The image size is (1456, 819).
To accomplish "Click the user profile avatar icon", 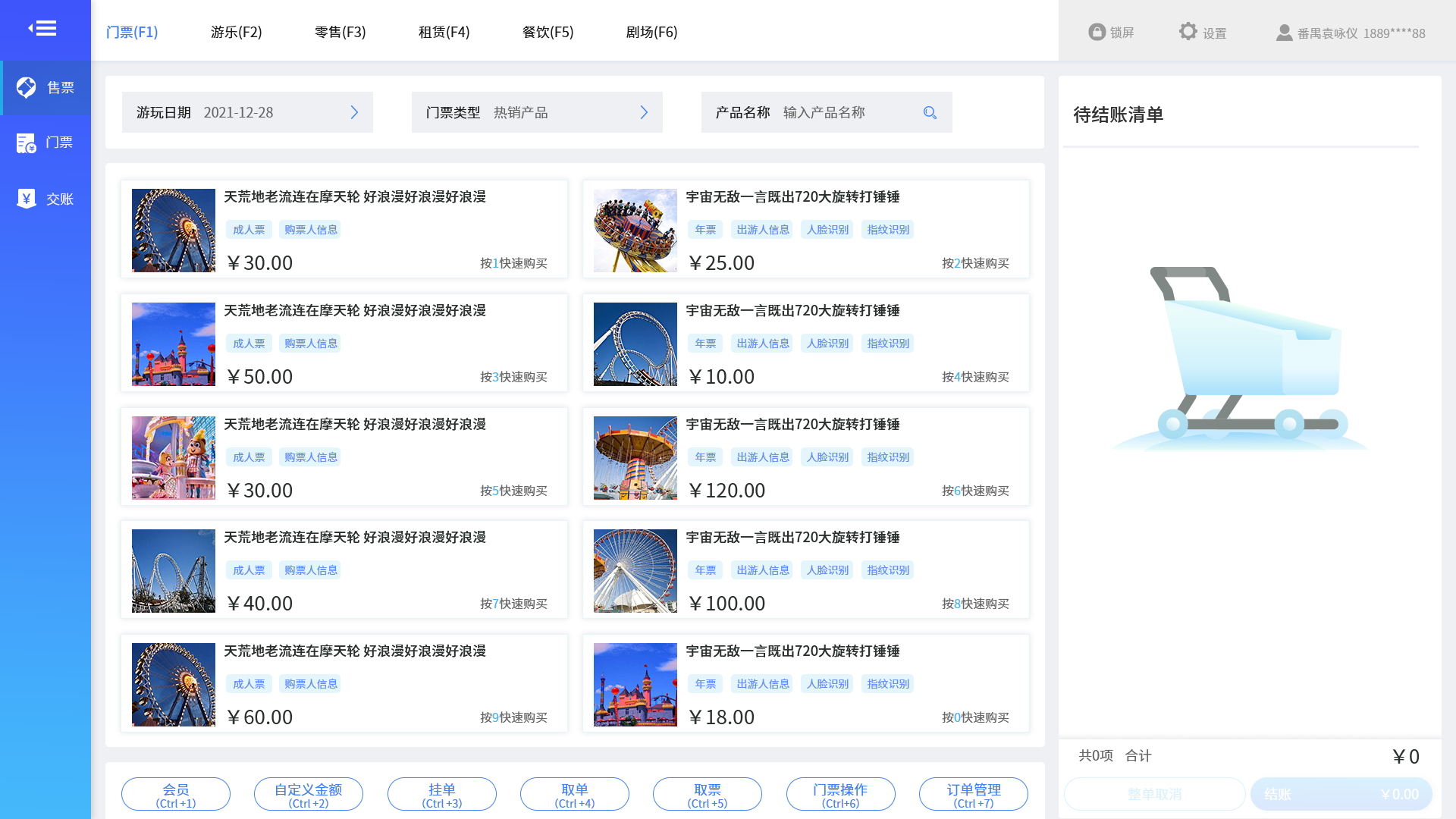I will (1284, 33).
